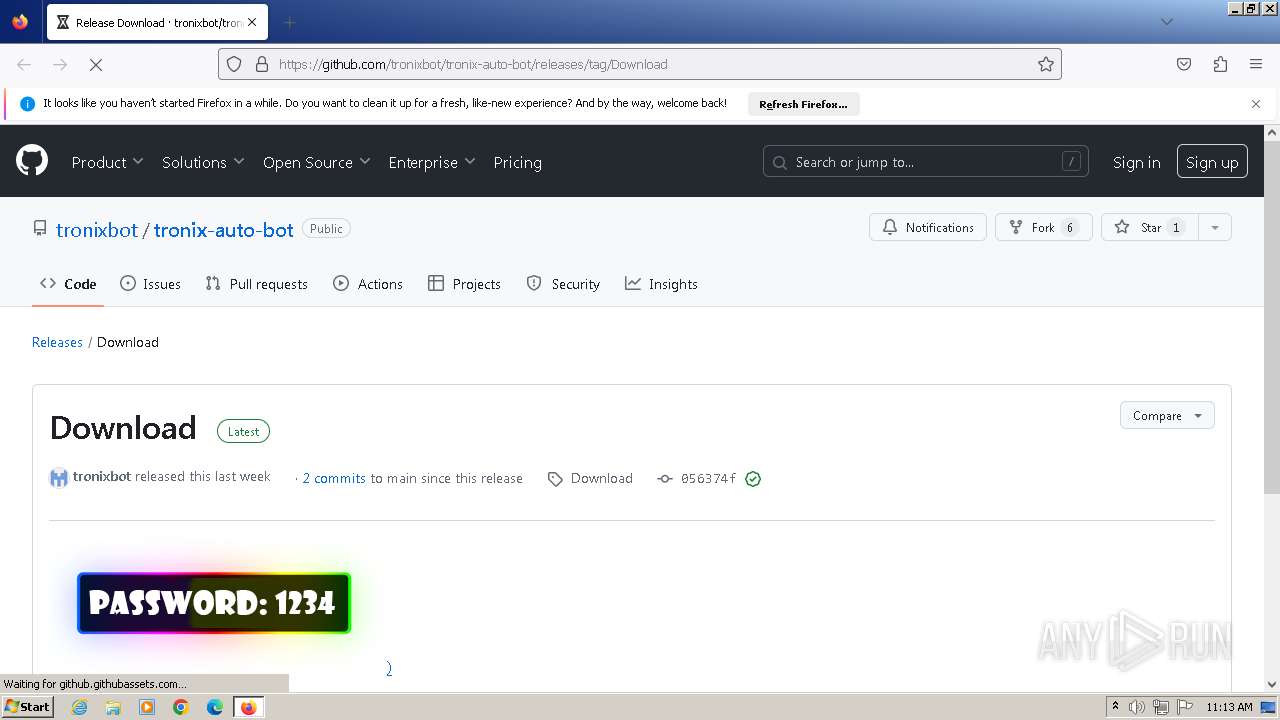Show hidden system tray icons
1280x720 pixels.
coord(1115,707)
